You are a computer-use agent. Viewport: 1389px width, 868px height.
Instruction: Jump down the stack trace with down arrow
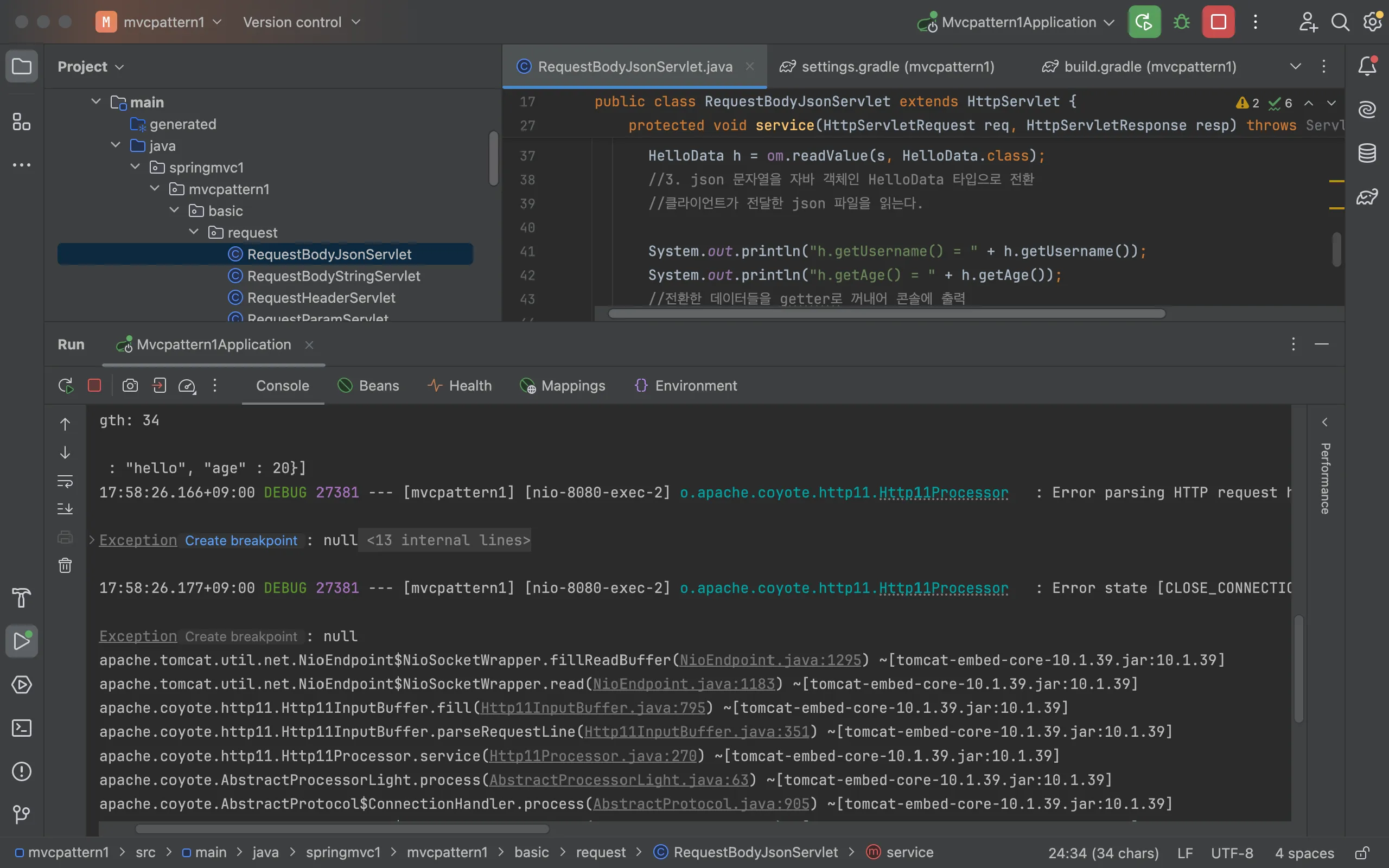pos(65,452)
